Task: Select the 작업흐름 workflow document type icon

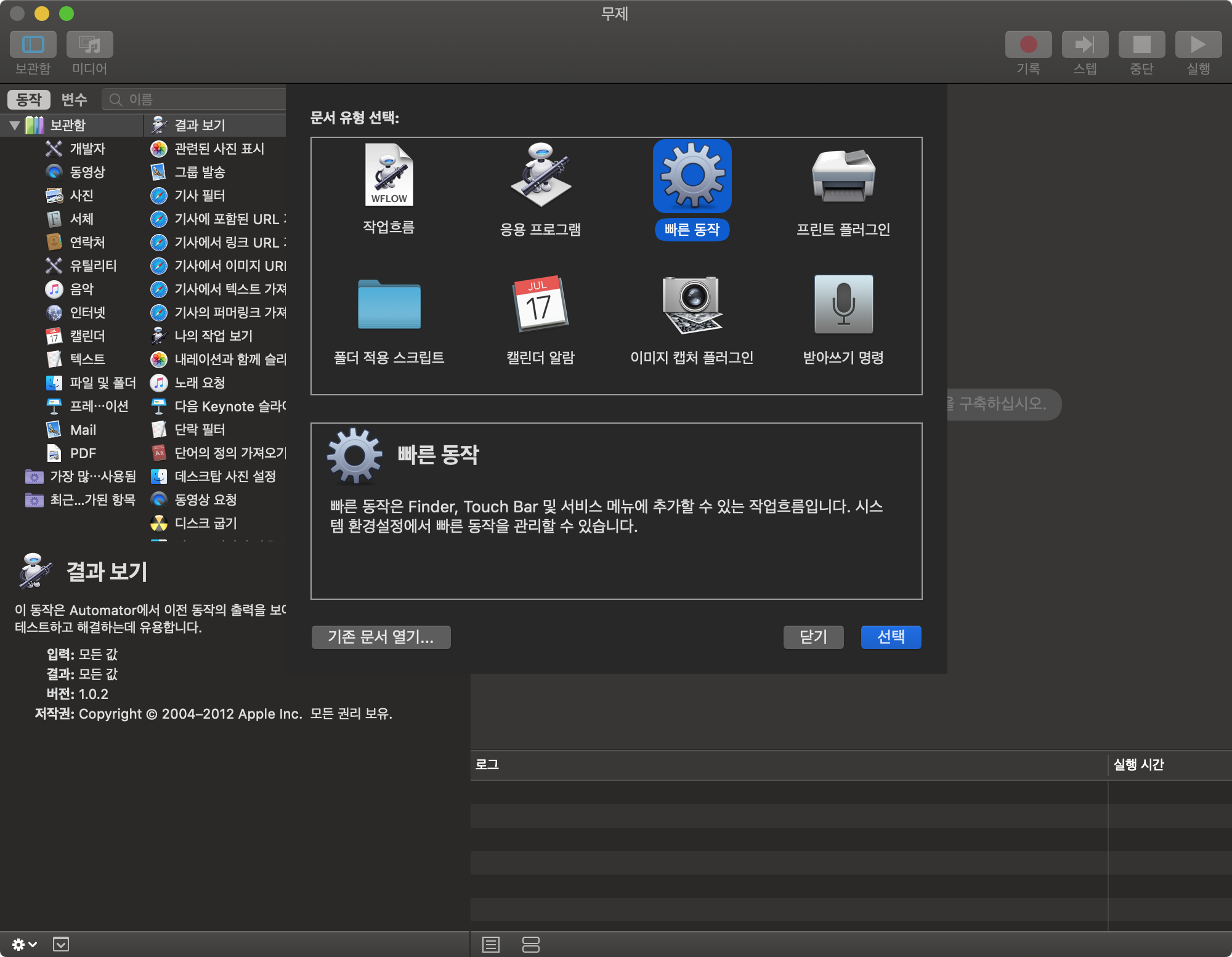Action: pos(389,176)
